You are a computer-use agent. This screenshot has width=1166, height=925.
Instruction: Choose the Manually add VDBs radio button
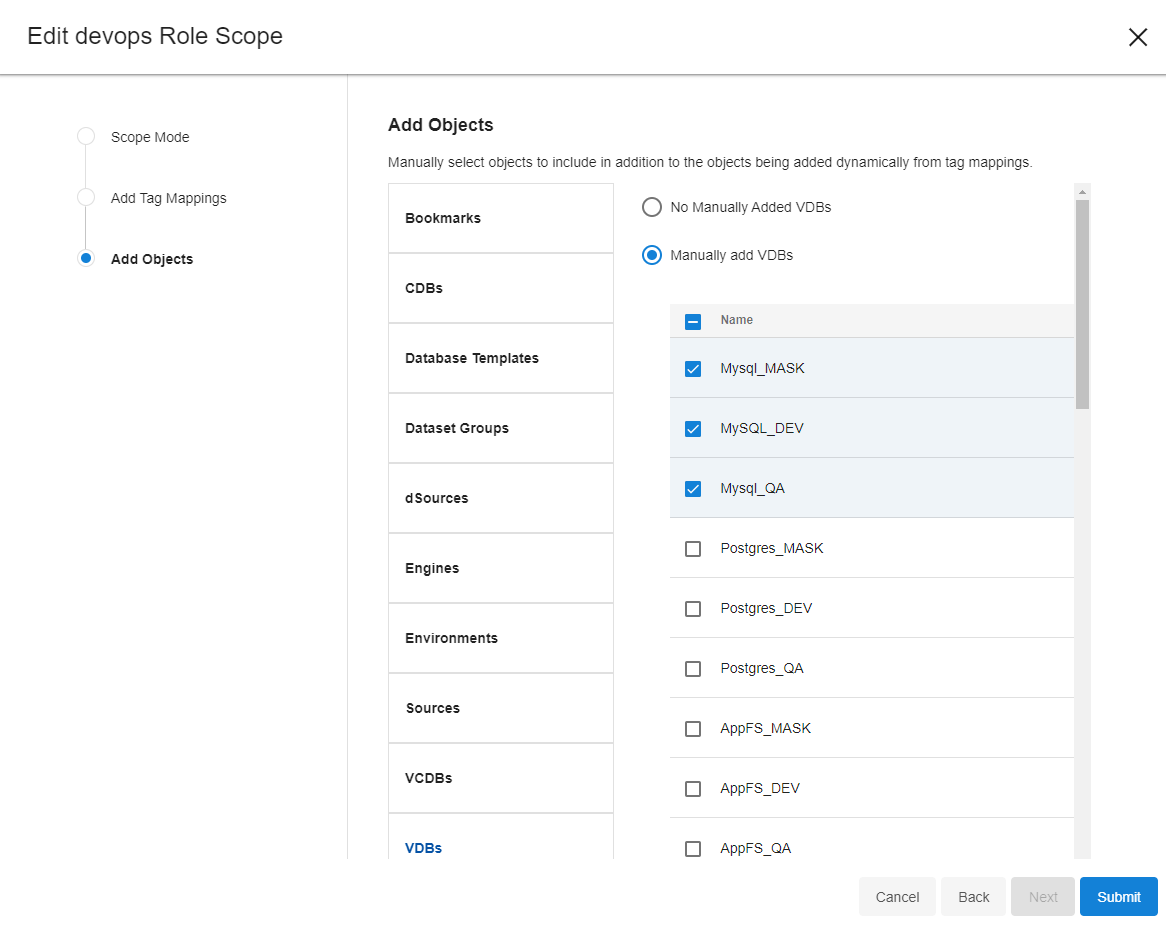click(x=652, y=255)
